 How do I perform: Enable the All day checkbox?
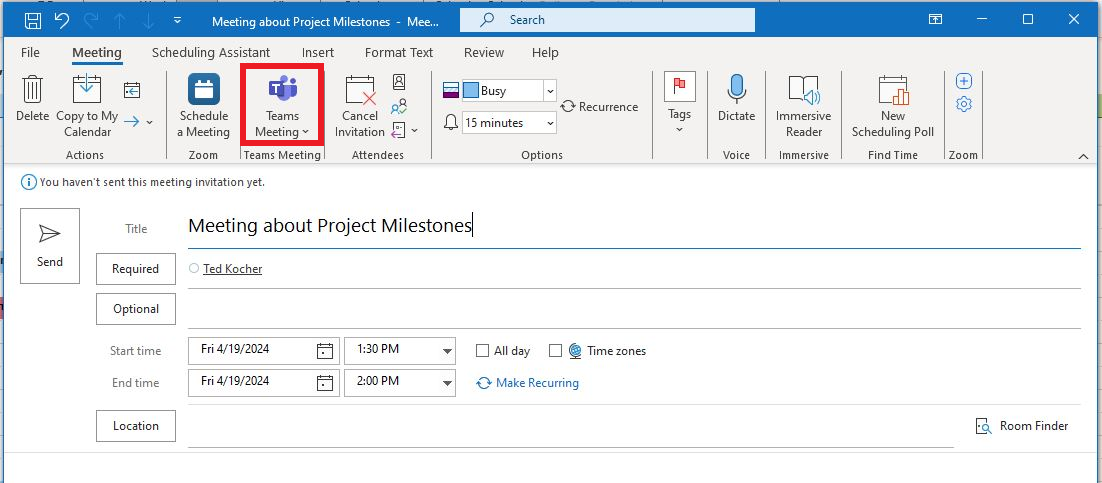[x=483, y=351]
